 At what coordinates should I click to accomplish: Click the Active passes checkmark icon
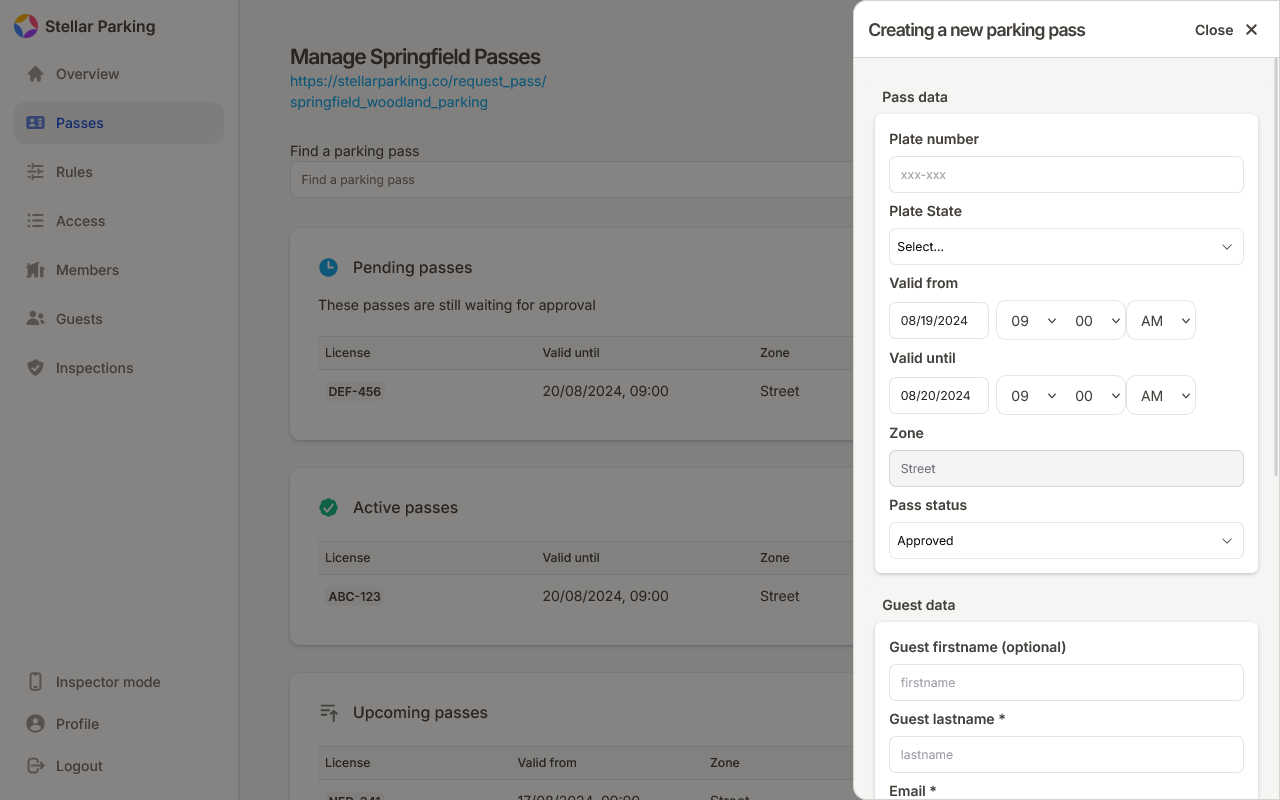pyautogui.click(x=328, y=507)
